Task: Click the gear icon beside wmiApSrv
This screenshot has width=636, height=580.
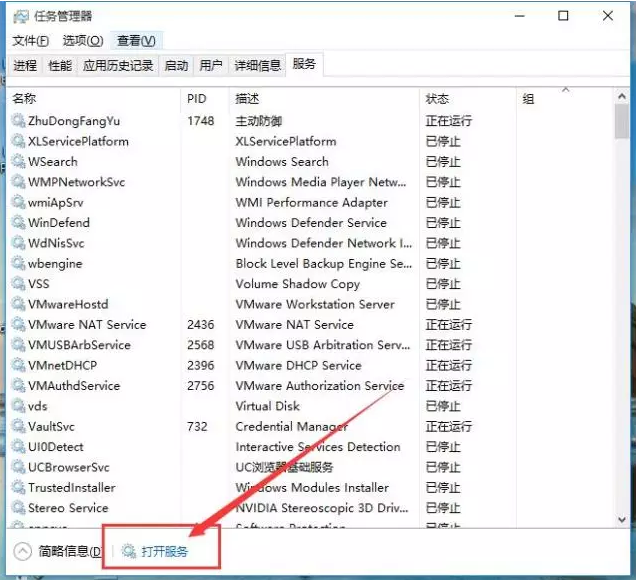Action: click(18, 202)
